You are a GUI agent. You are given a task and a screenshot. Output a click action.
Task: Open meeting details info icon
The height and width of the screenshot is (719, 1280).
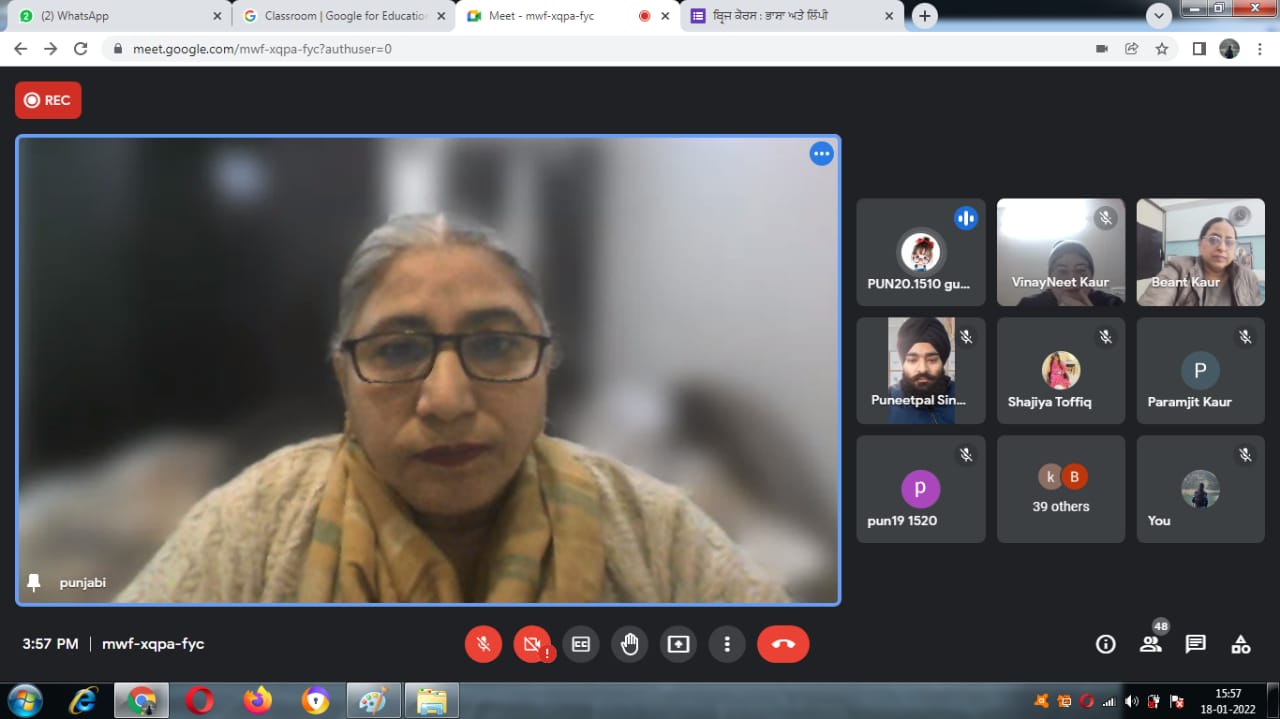point(1105,644)
